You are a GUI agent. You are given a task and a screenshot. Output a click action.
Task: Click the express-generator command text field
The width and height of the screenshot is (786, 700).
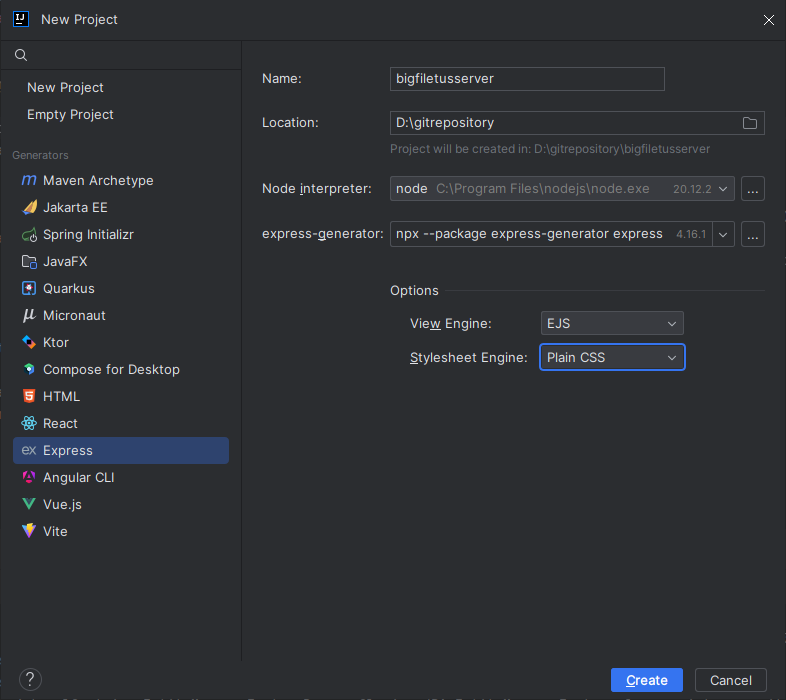tap(551, 234)
